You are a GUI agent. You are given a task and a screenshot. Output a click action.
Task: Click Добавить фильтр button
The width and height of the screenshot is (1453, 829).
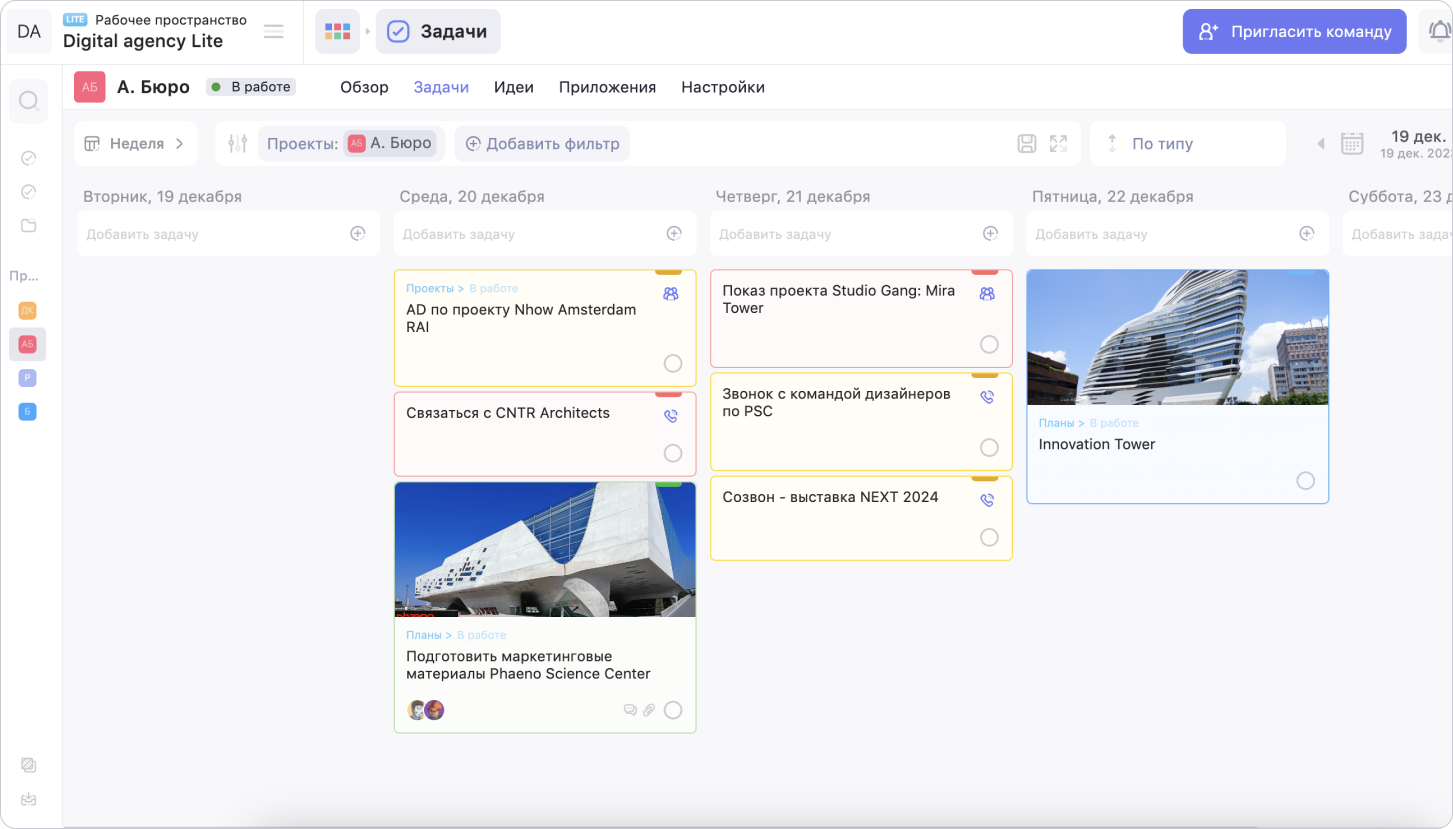542,144
